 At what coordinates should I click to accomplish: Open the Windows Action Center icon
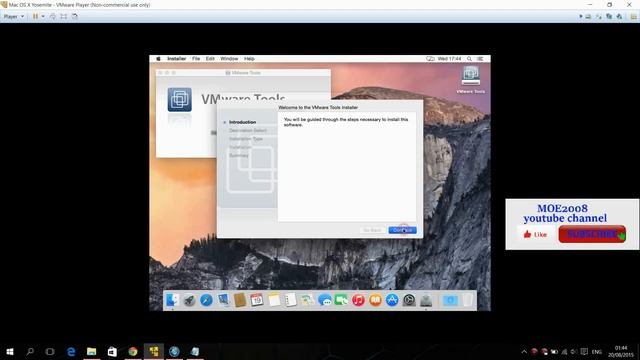click(x=584, y=351)
